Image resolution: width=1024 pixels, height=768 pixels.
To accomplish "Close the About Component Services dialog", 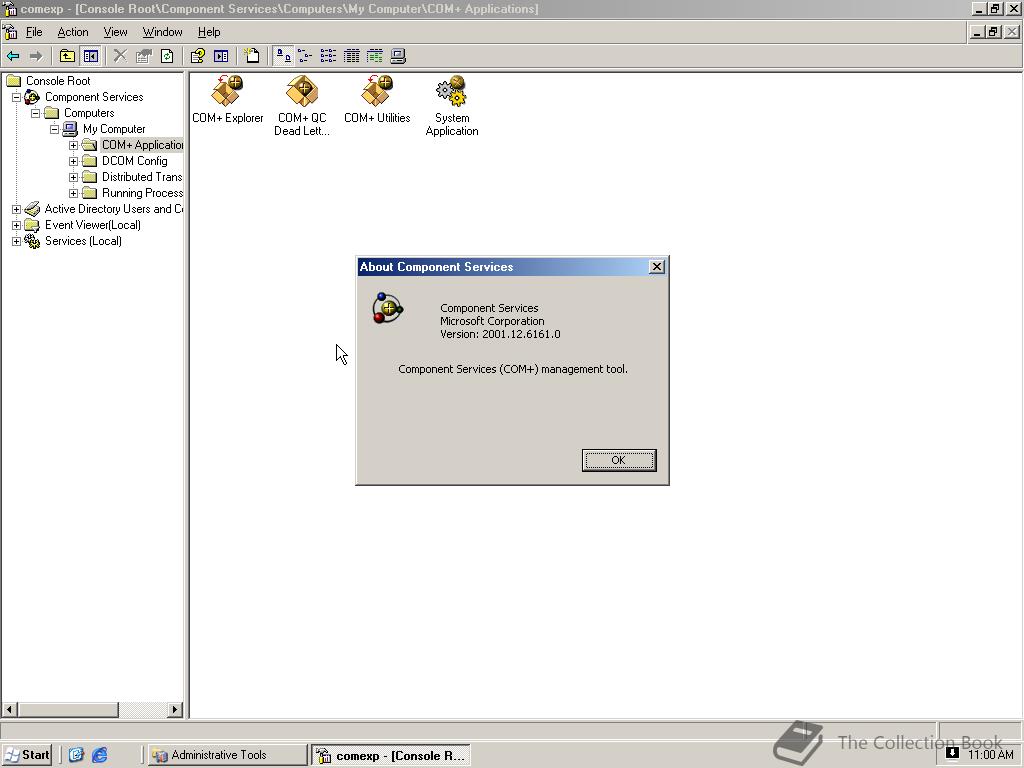I will pyautogui.click(x=657, y=266).
